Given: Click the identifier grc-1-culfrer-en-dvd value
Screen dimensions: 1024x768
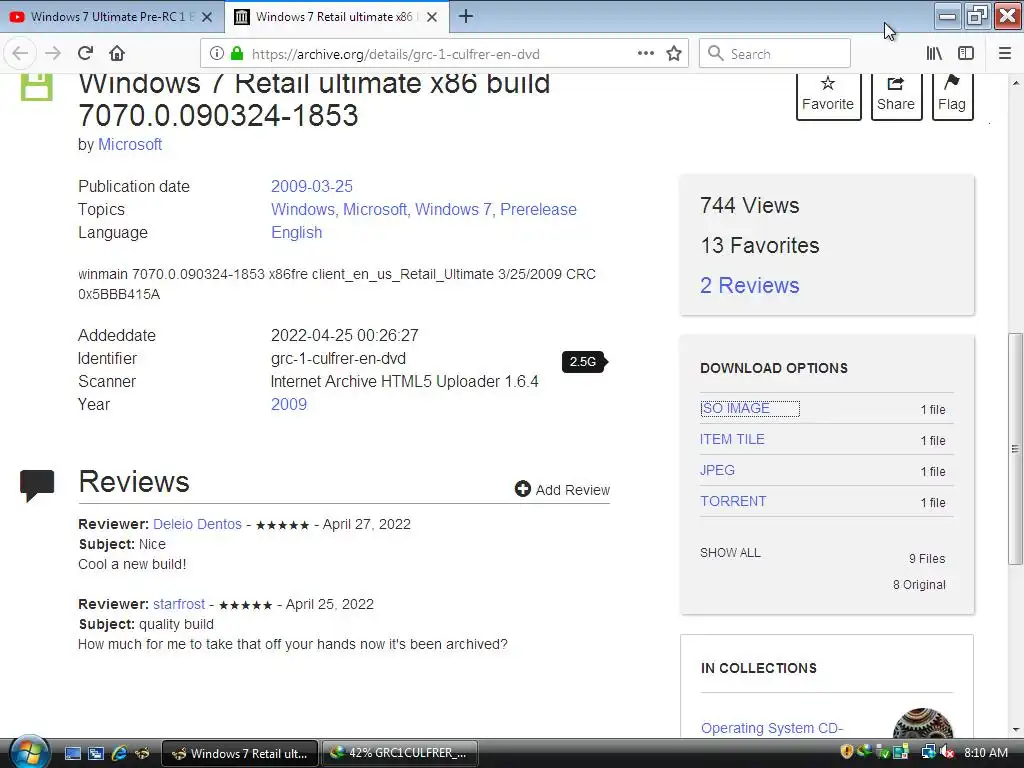Looking at the screenshot, I should coord(338,359).
